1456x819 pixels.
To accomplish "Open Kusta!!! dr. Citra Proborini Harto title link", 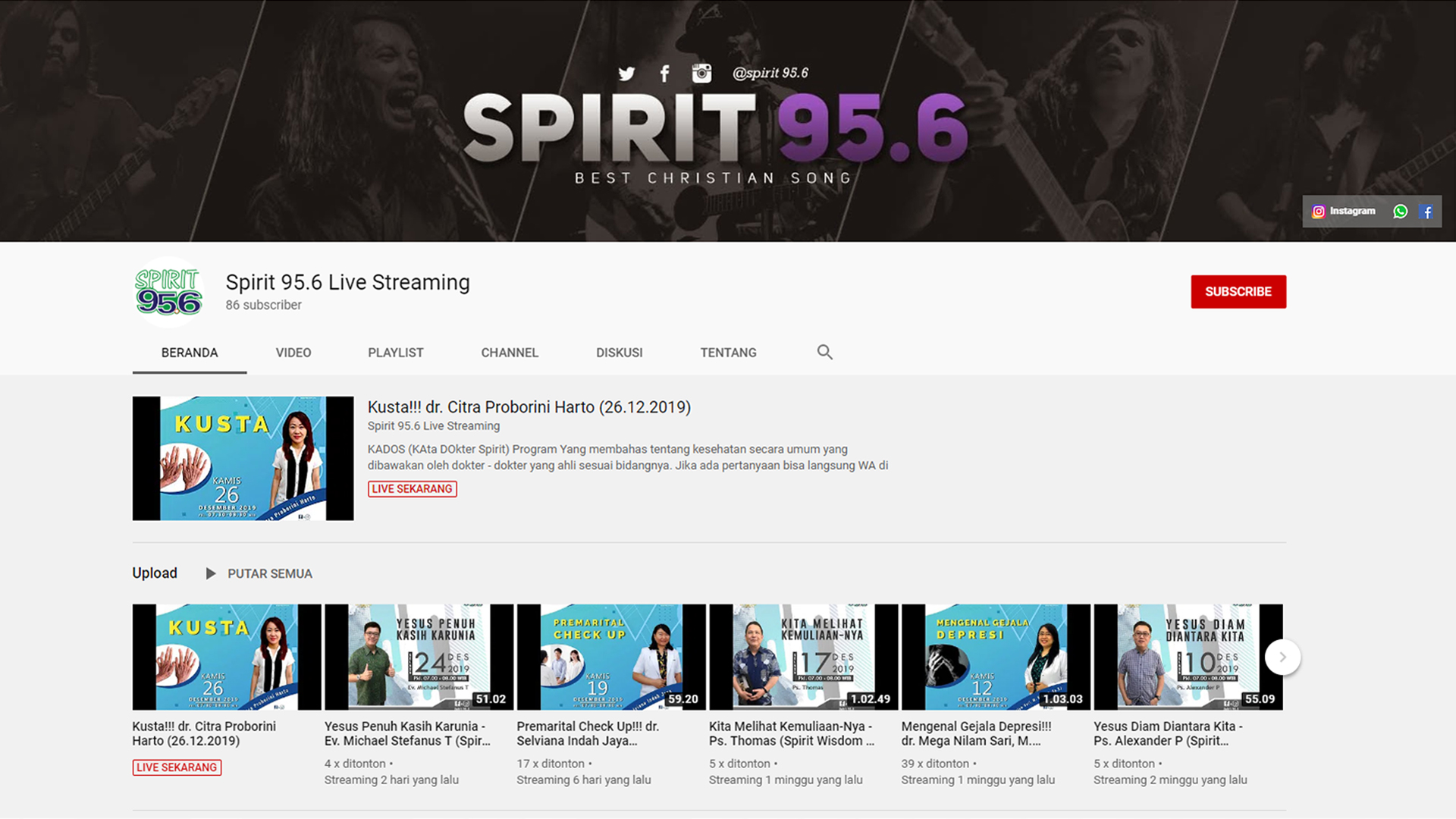I will pos(529,407).
